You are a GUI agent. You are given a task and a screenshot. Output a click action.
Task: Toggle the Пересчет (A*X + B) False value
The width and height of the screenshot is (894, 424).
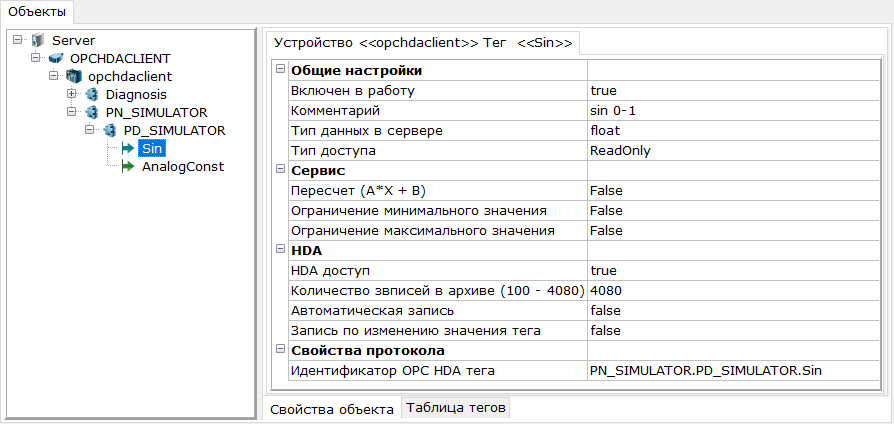733,190
